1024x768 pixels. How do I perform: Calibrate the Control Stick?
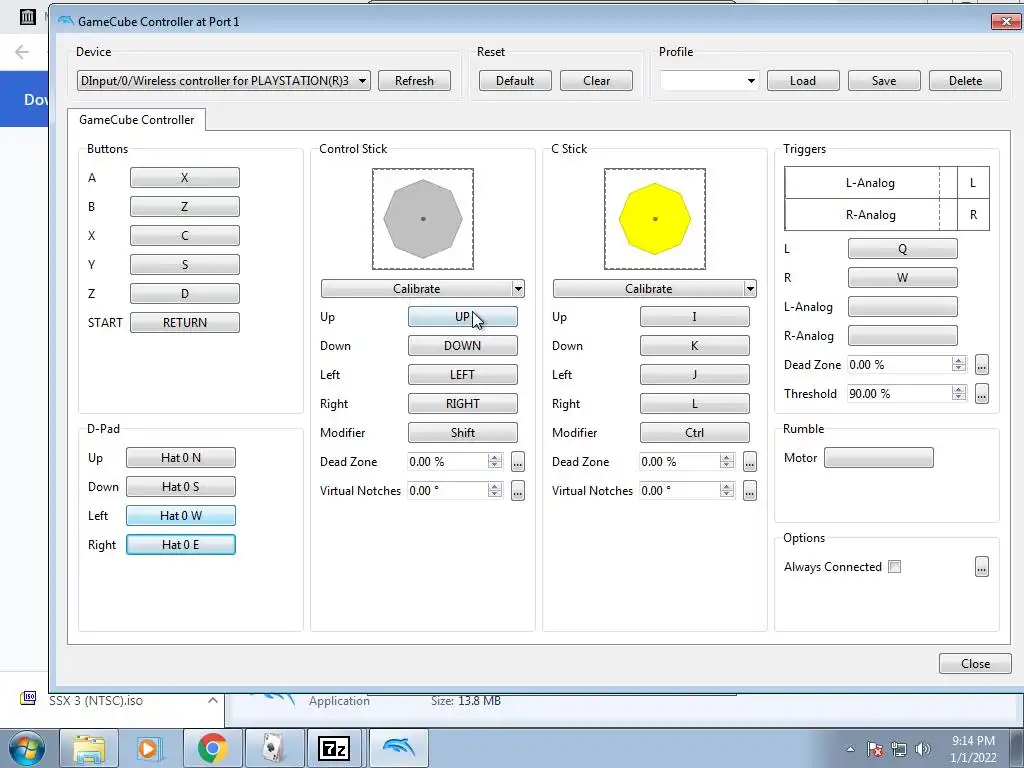click(417, 289)
